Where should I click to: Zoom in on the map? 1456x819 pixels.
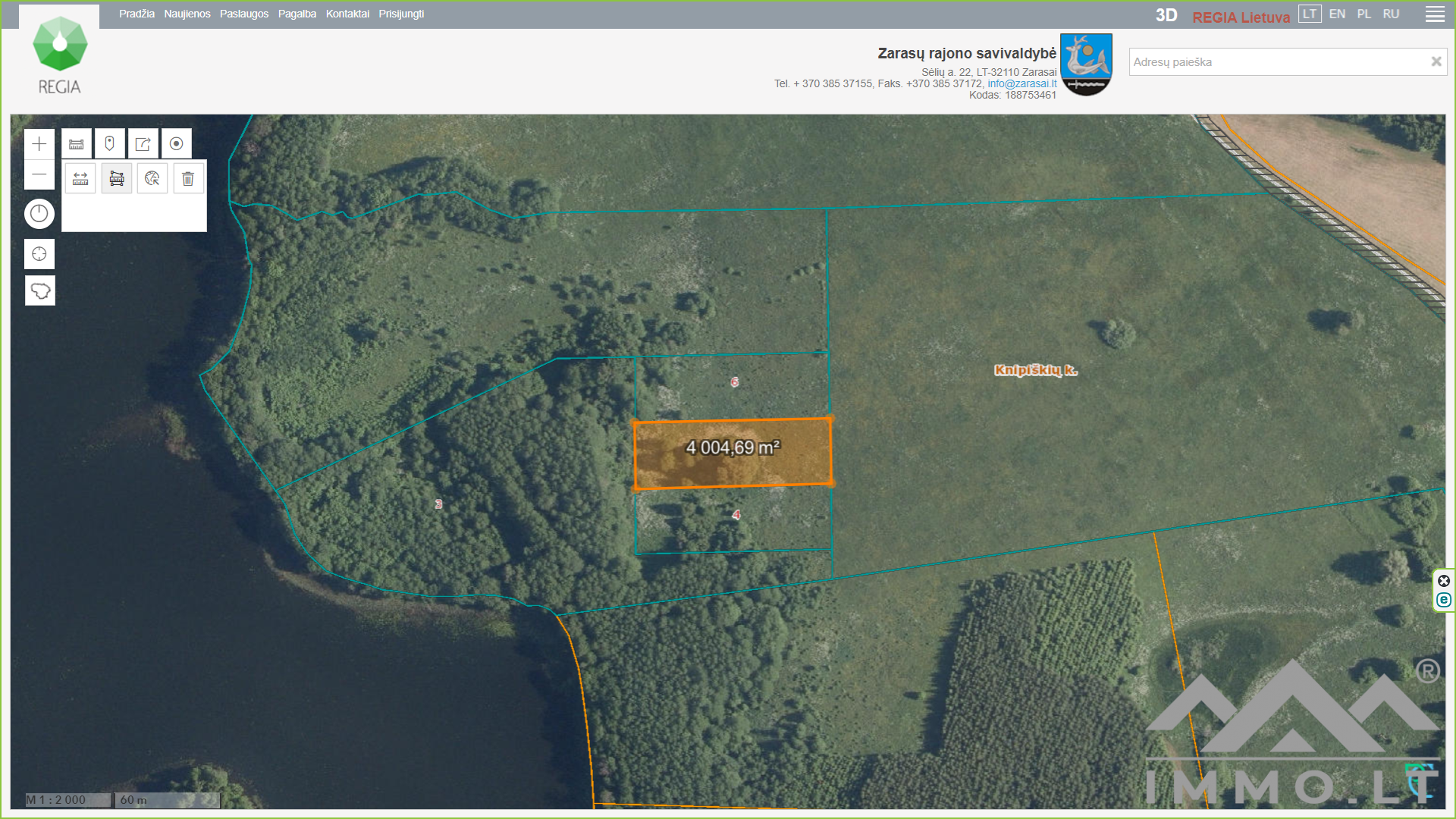click(x=39, y=144)
